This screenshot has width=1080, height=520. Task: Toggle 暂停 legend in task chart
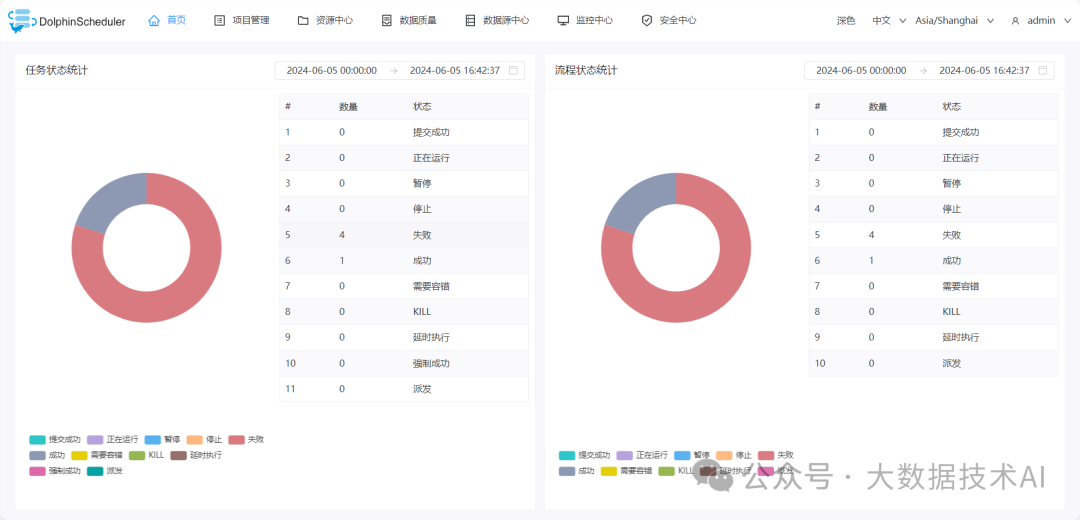tap(163, 439)
